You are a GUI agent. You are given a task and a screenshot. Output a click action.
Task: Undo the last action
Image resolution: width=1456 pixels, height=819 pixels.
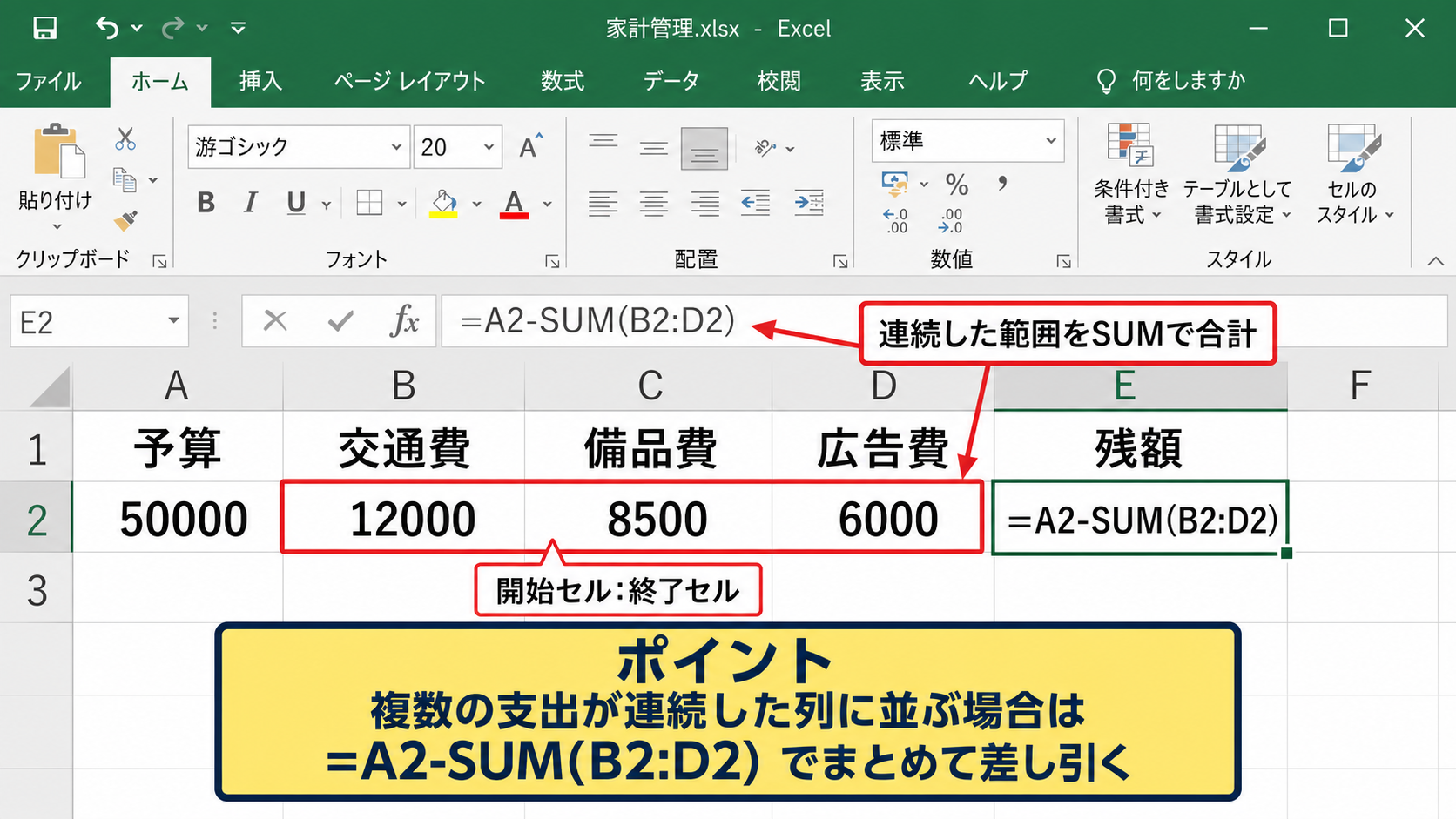107,28
